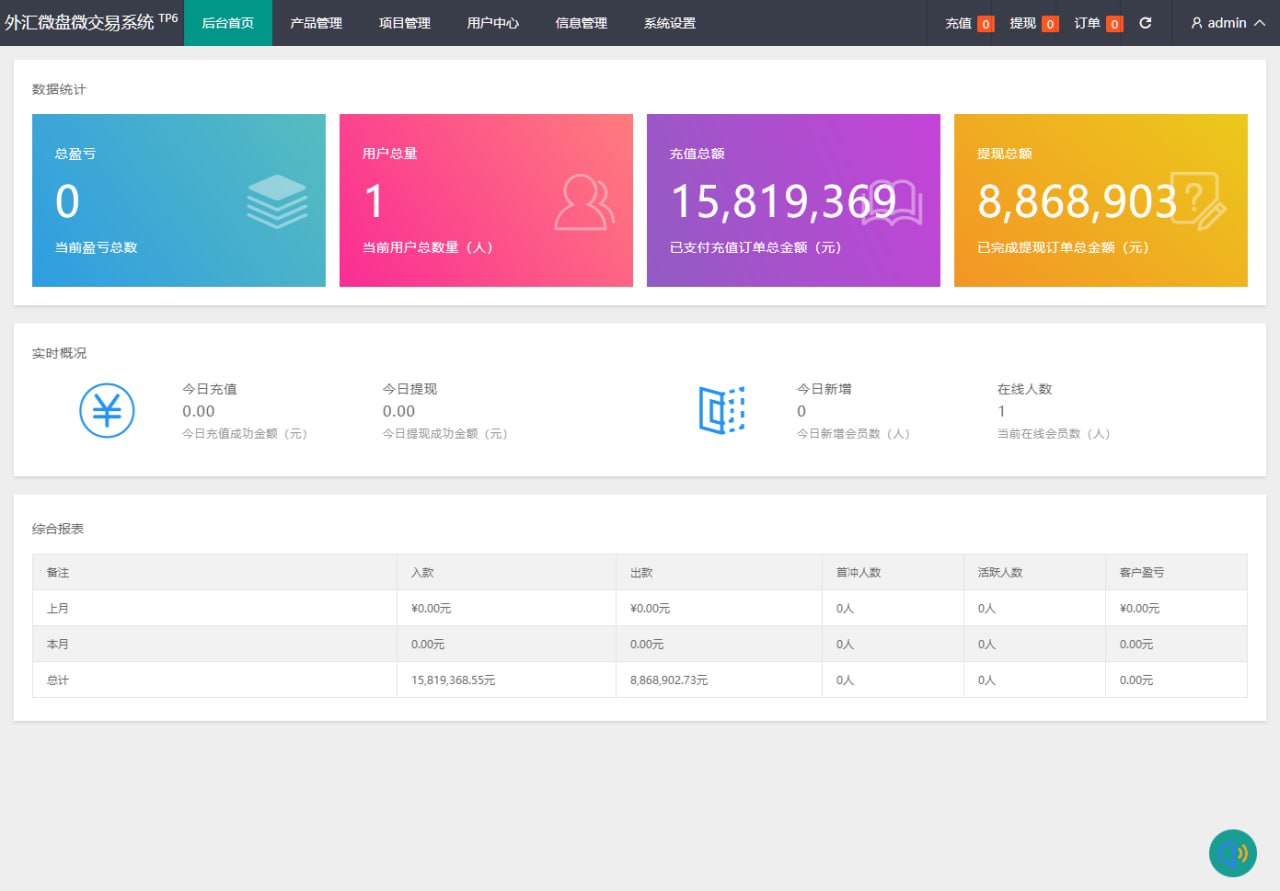This screenshot has width=1280, height=891.
Task: Open the 项目管理 menu
Action: (405, 23)
